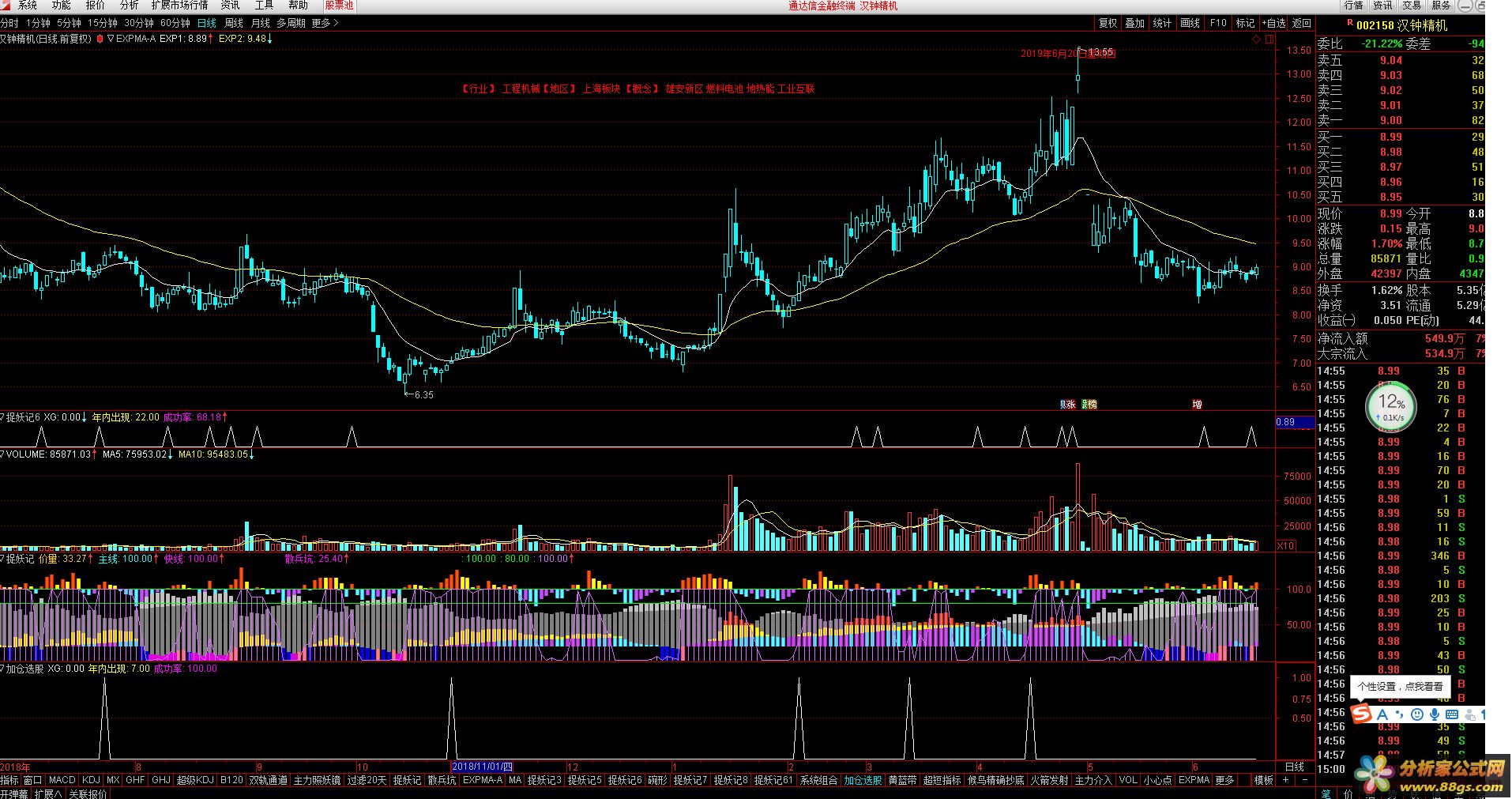Screen dimensions: 1512x799
Task: Click the 画线 drawing button
Action: coord(1190,23)
